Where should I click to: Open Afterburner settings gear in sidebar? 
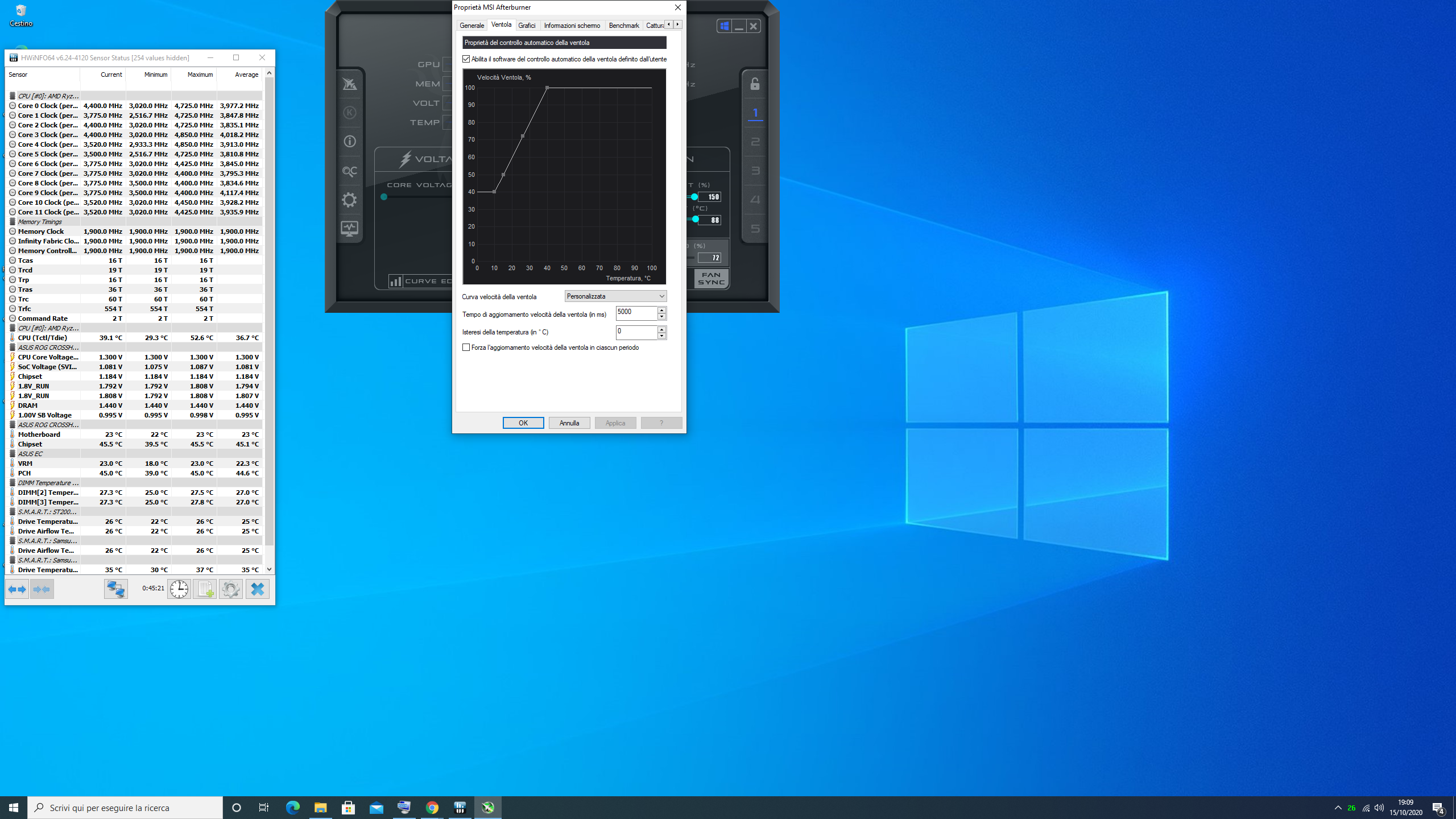pos(349,200)
